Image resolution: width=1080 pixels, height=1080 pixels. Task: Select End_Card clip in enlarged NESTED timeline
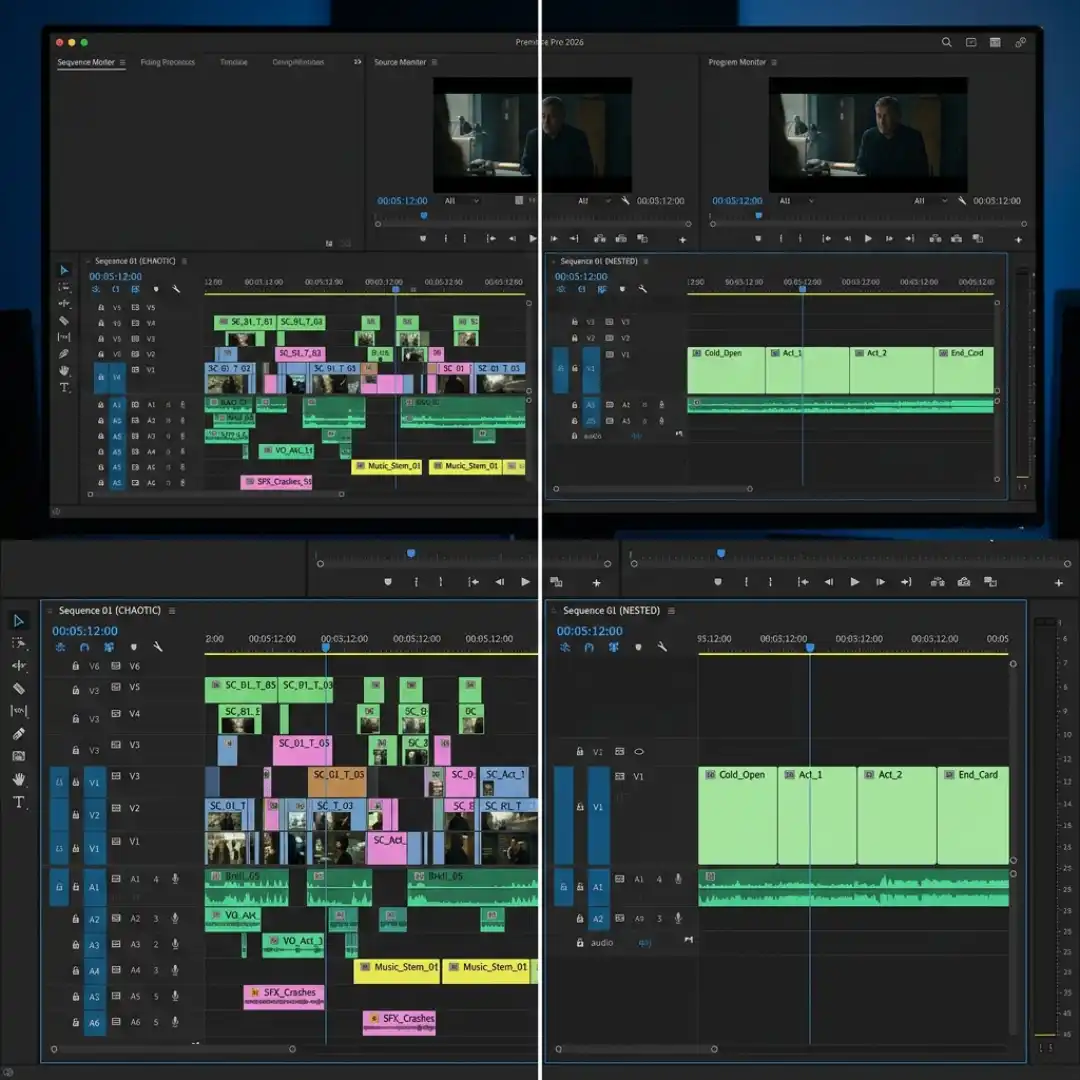[x=973, y=815]
